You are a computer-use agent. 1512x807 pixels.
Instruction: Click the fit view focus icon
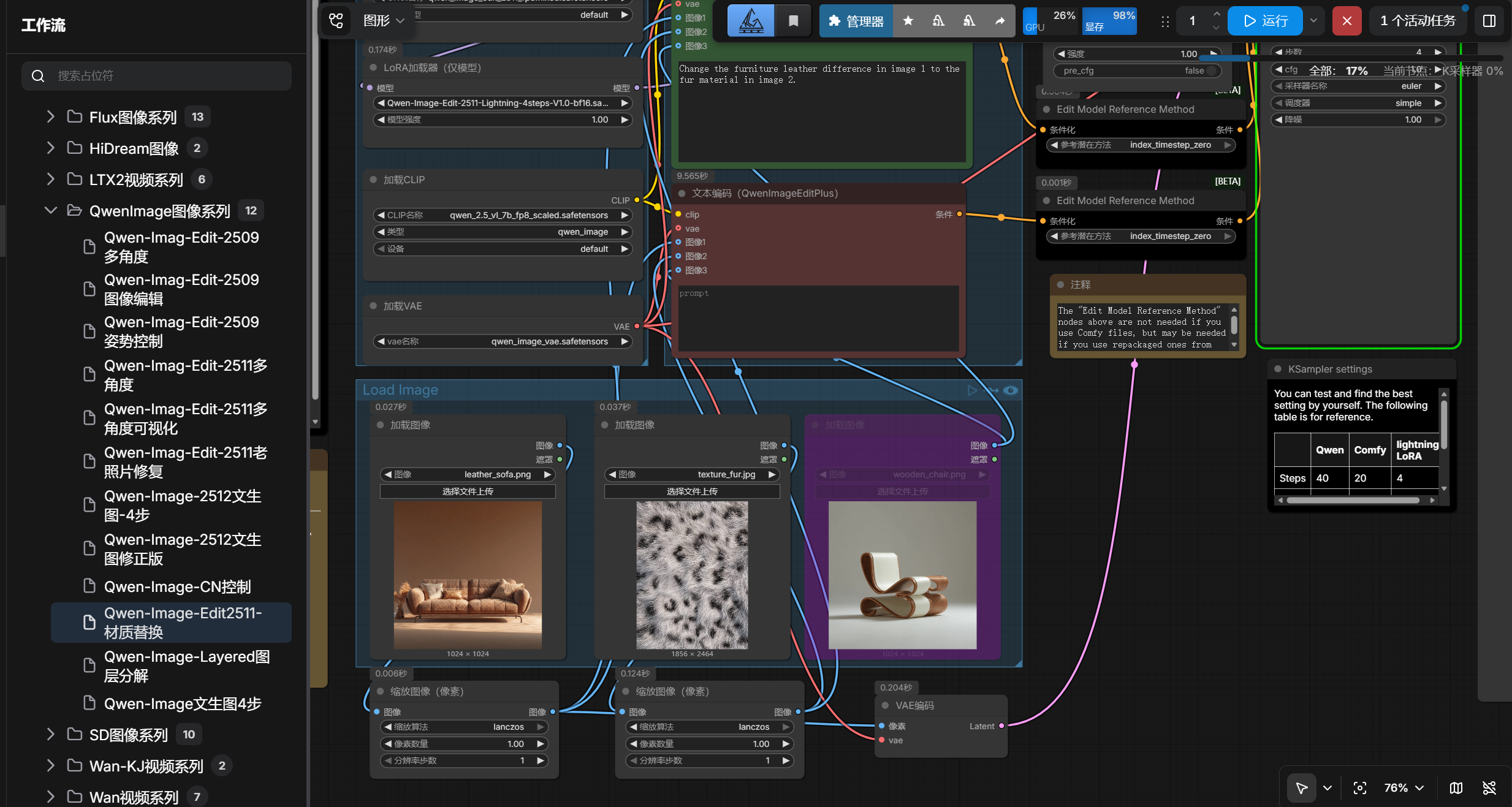pyautogui.click(x=1360, y=788)
